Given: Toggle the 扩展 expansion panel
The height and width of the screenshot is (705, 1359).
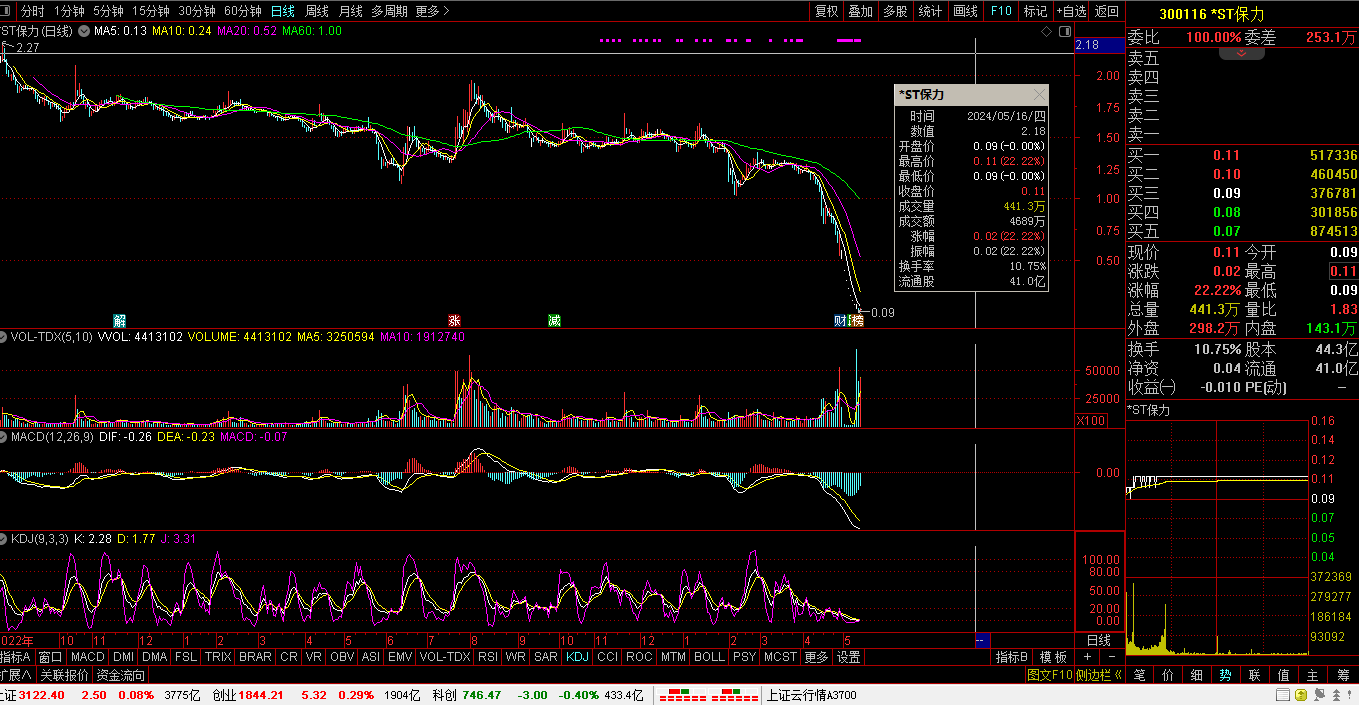Looking at the screenshot, I should pos(16,675).
